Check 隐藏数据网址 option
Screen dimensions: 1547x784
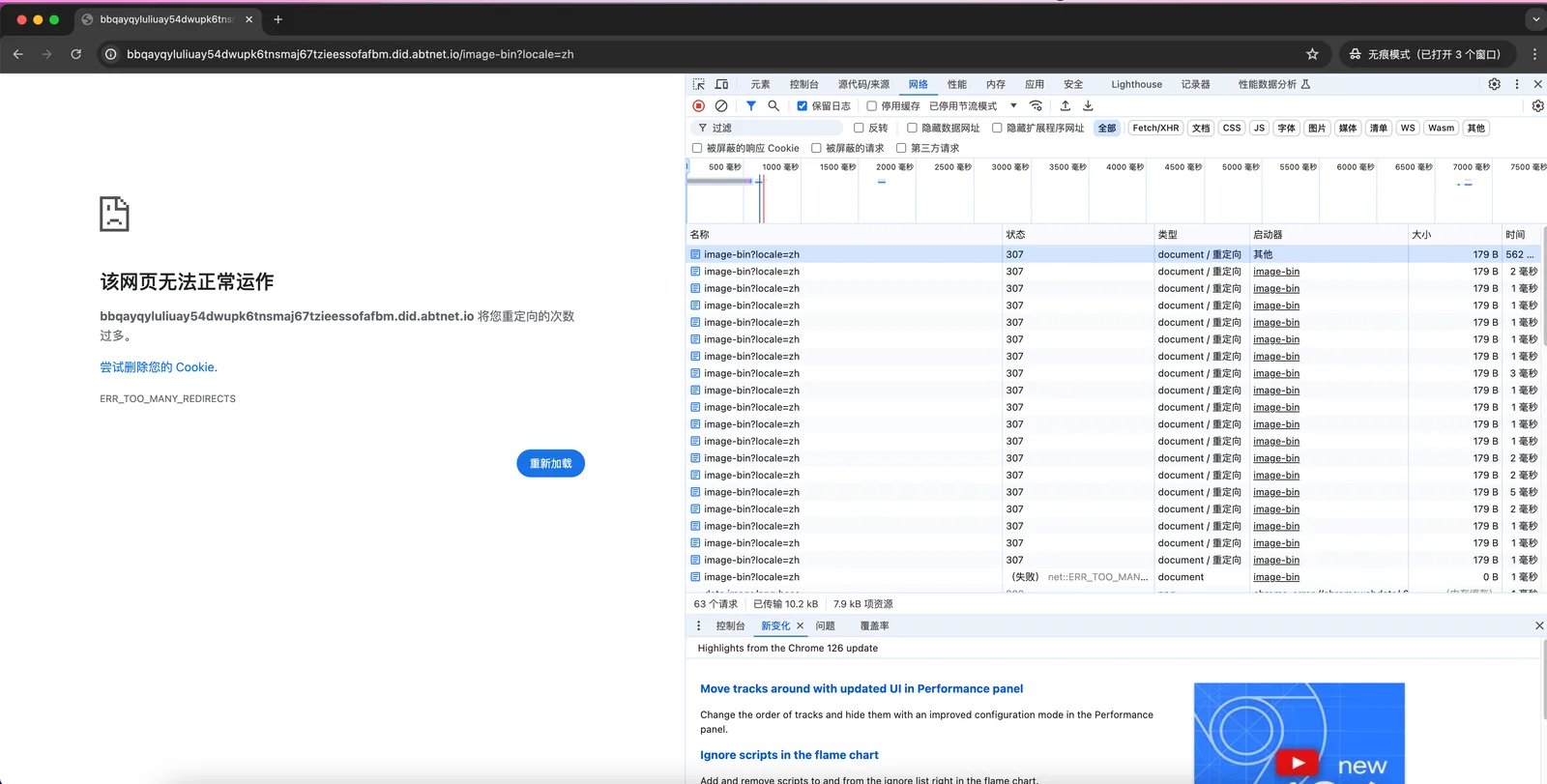912,128
